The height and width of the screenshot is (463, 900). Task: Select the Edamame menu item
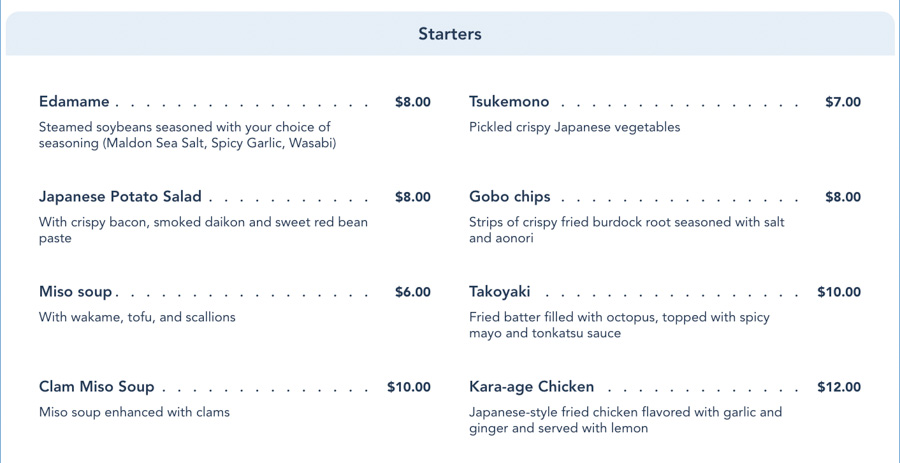pyautogui.click(x=74, y=102)
